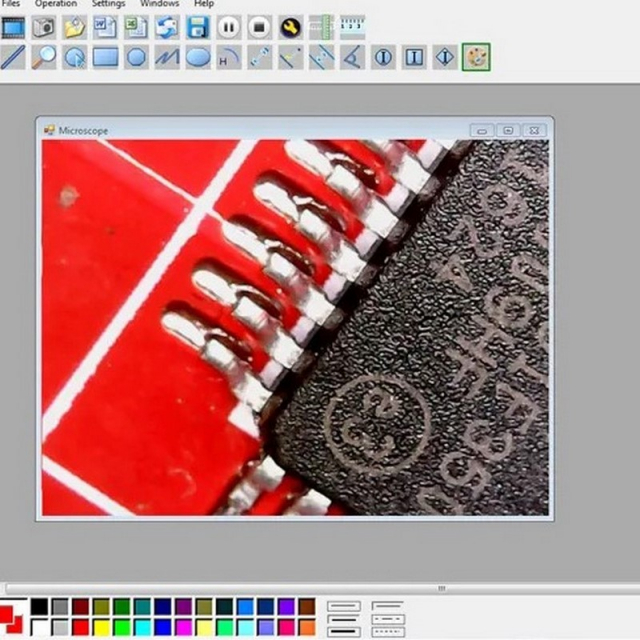Select the angle measurement tool
The width and height of the screenshot is (640, 640).
tap(352, 57)
